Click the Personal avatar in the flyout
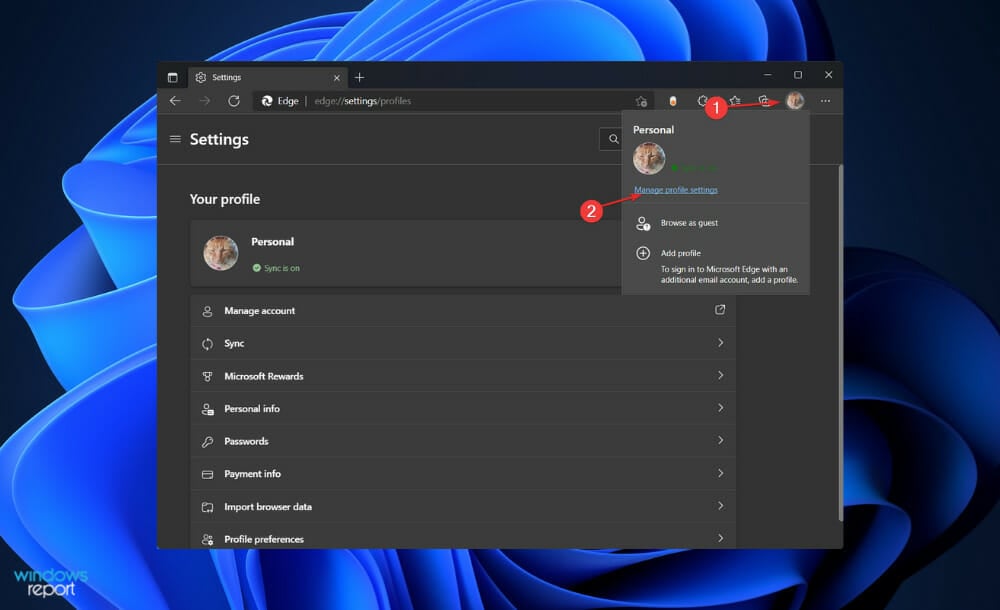1000x610 pixels. coord(649,158)
